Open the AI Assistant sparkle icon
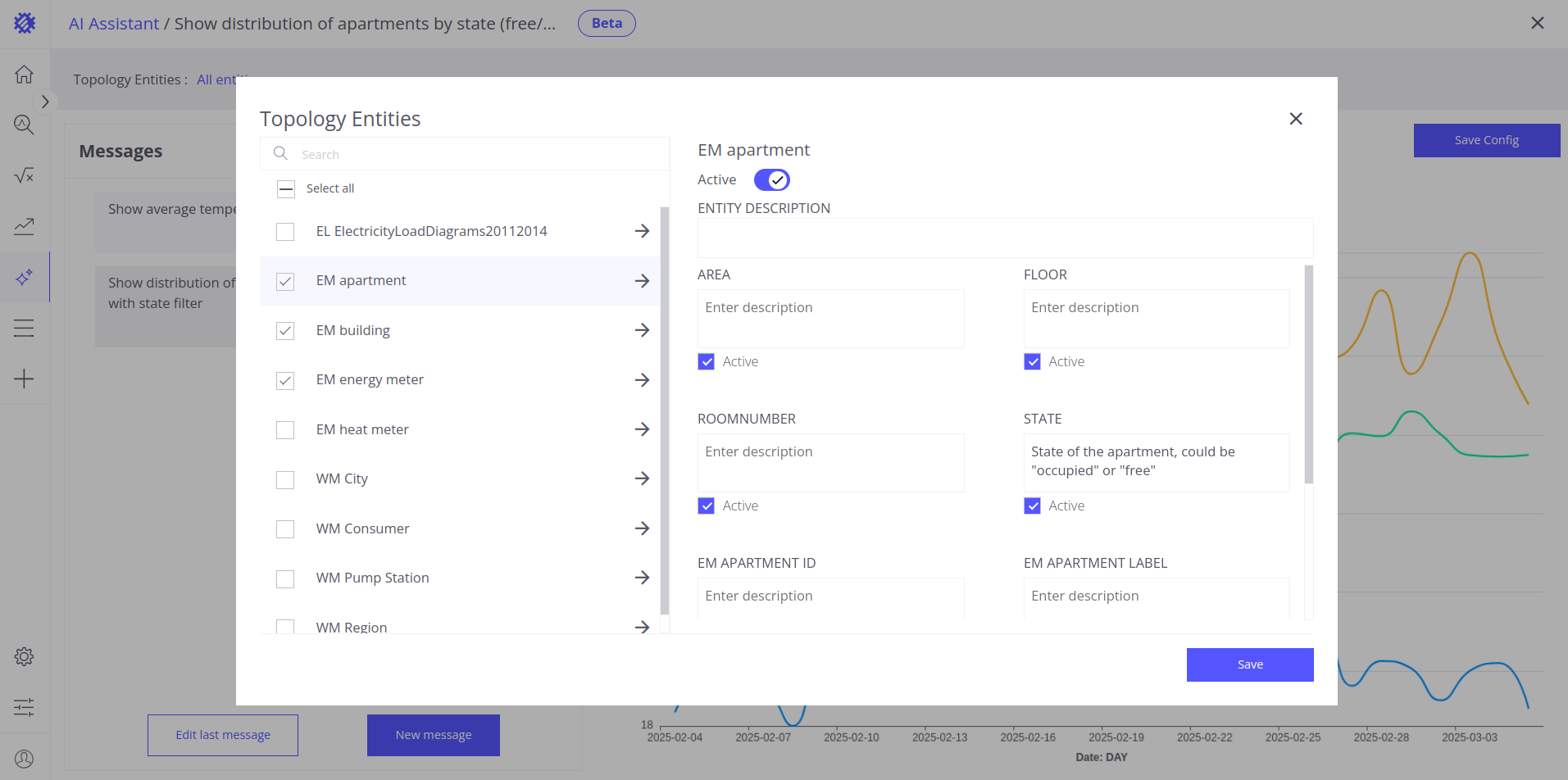The image size is (1568, 780). (24, 278)
